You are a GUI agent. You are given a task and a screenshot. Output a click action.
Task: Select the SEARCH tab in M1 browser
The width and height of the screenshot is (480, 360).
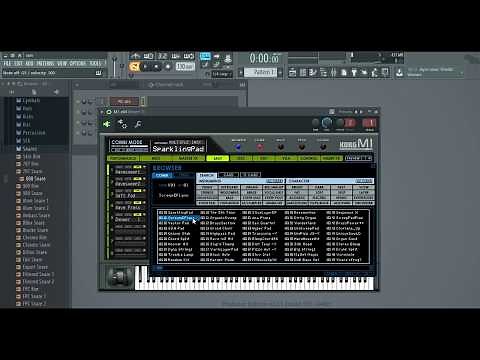[206, 175]
